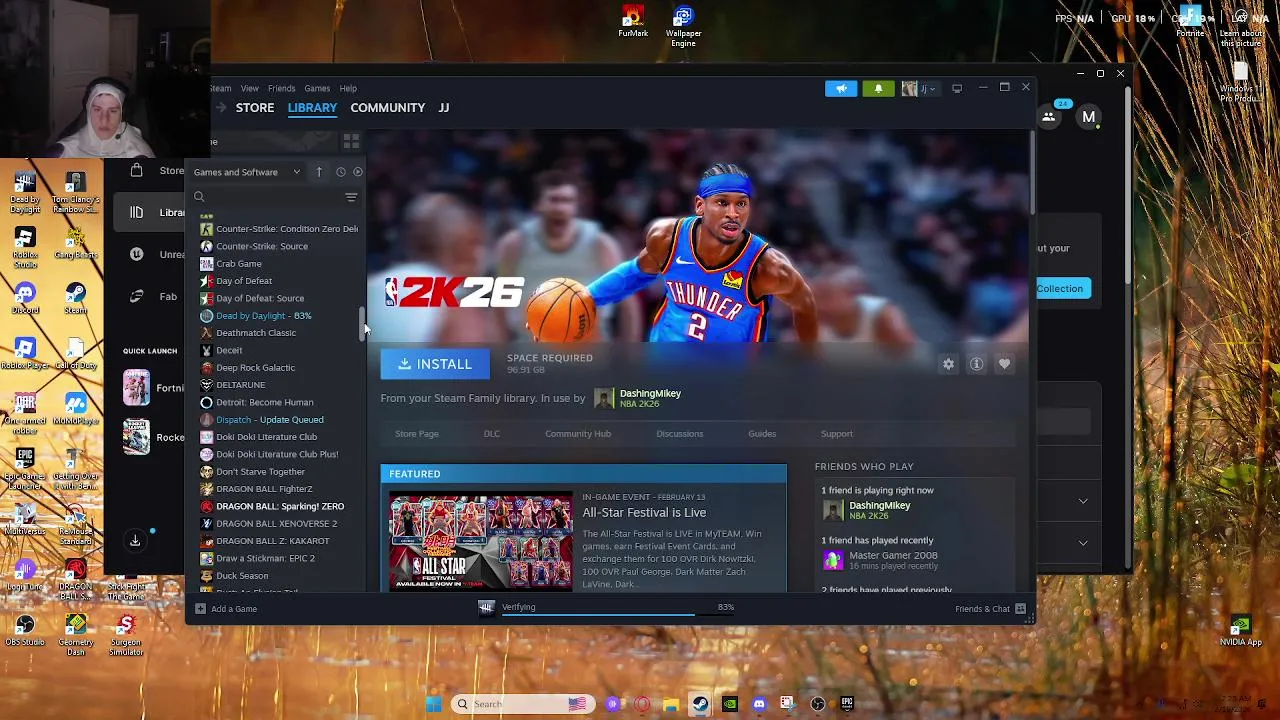The image size is (1280, 720).
Task: Open the Discussions link
Action: pos(679,434)
